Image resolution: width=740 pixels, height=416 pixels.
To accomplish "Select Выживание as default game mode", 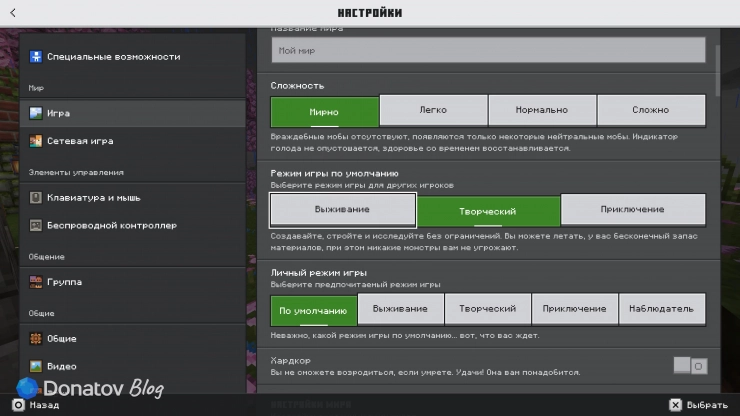I will pyautogui.click(x=343, y=210).
